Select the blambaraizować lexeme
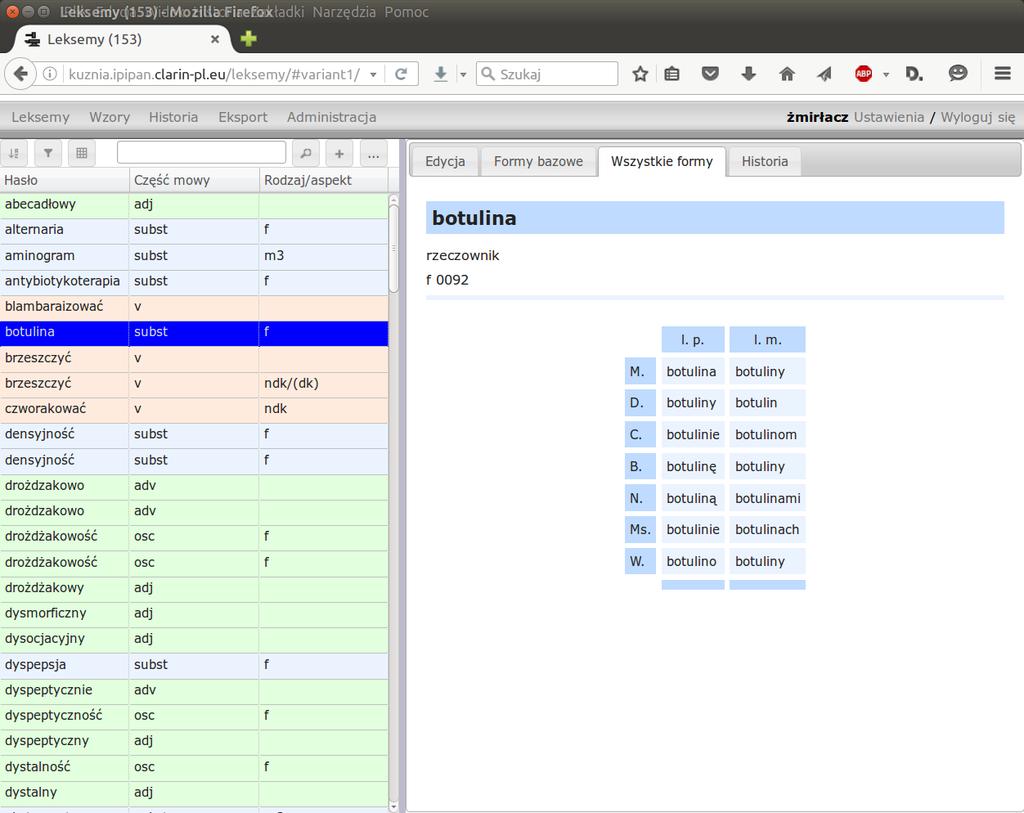The width and height of the screenshot is (1024, 813). (194, 306)
